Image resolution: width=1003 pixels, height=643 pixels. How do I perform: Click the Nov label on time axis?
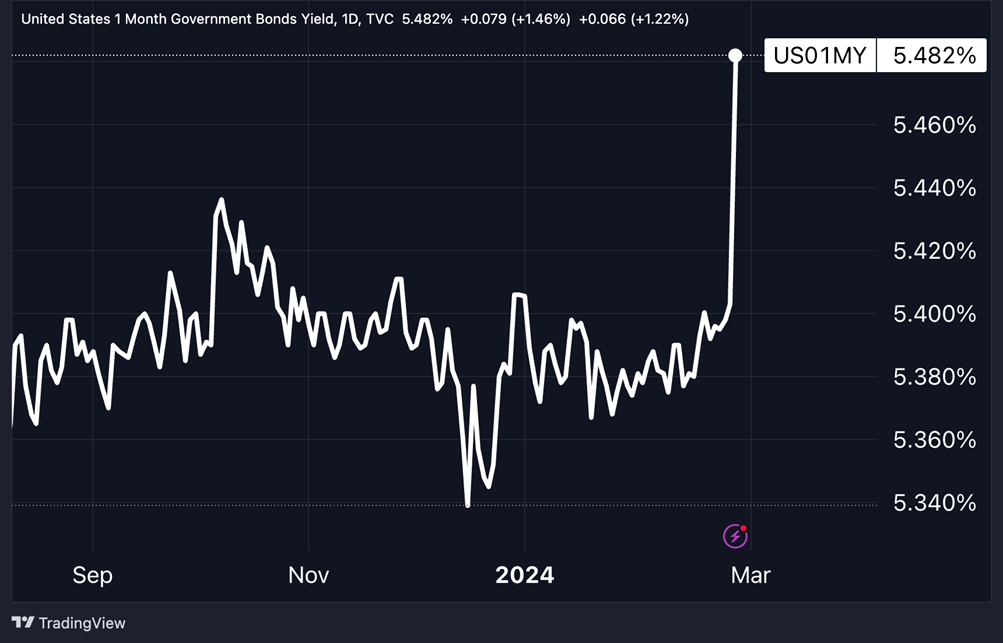(x=308, y=575)
